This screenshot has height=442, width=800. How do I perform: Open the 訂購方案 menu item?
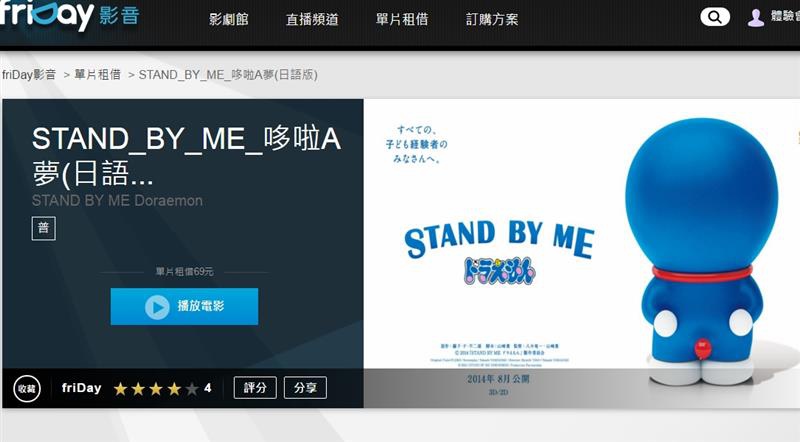[492, 19]
